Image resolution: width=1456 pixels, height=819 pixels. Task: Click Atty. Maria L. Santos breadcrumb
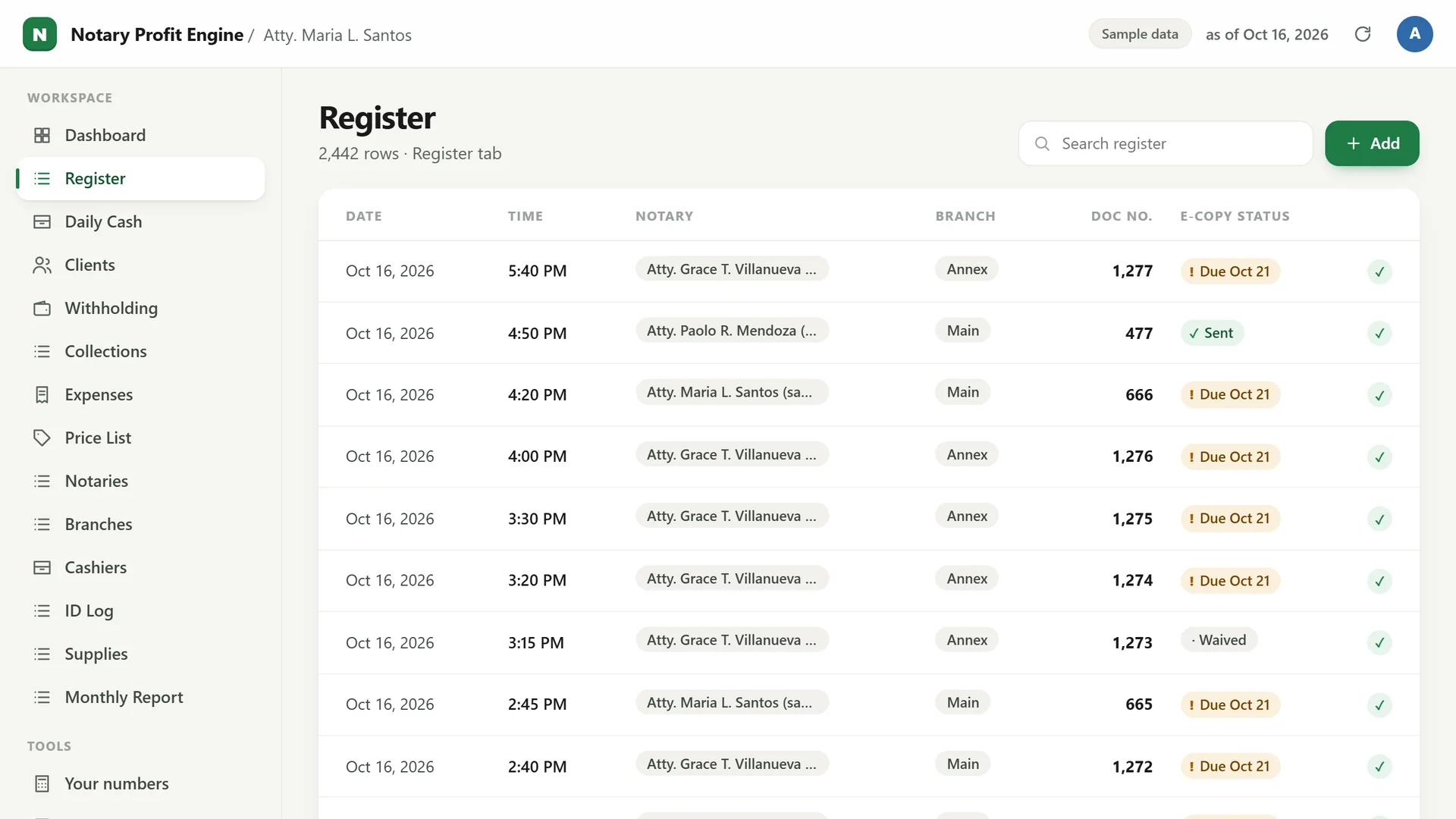tap(337, 35)
